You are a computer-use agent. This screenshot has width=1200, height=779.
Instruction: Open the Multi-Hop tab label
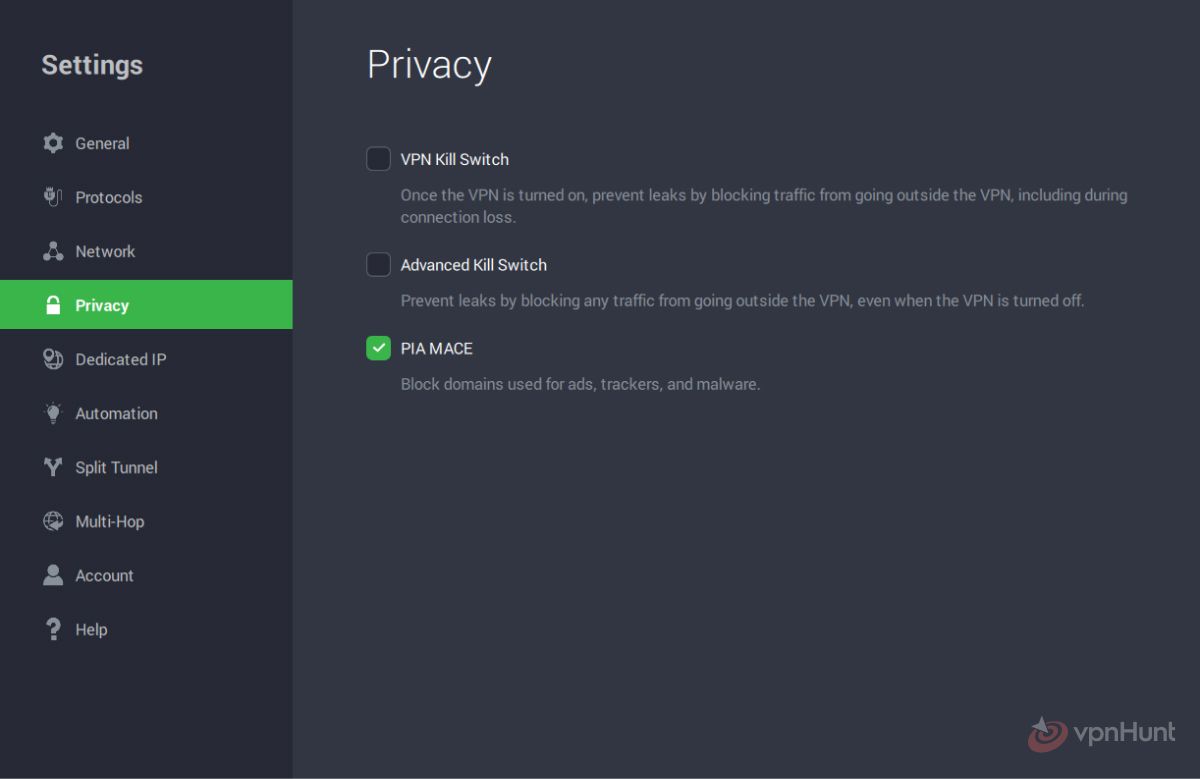(x=110, y=521)
